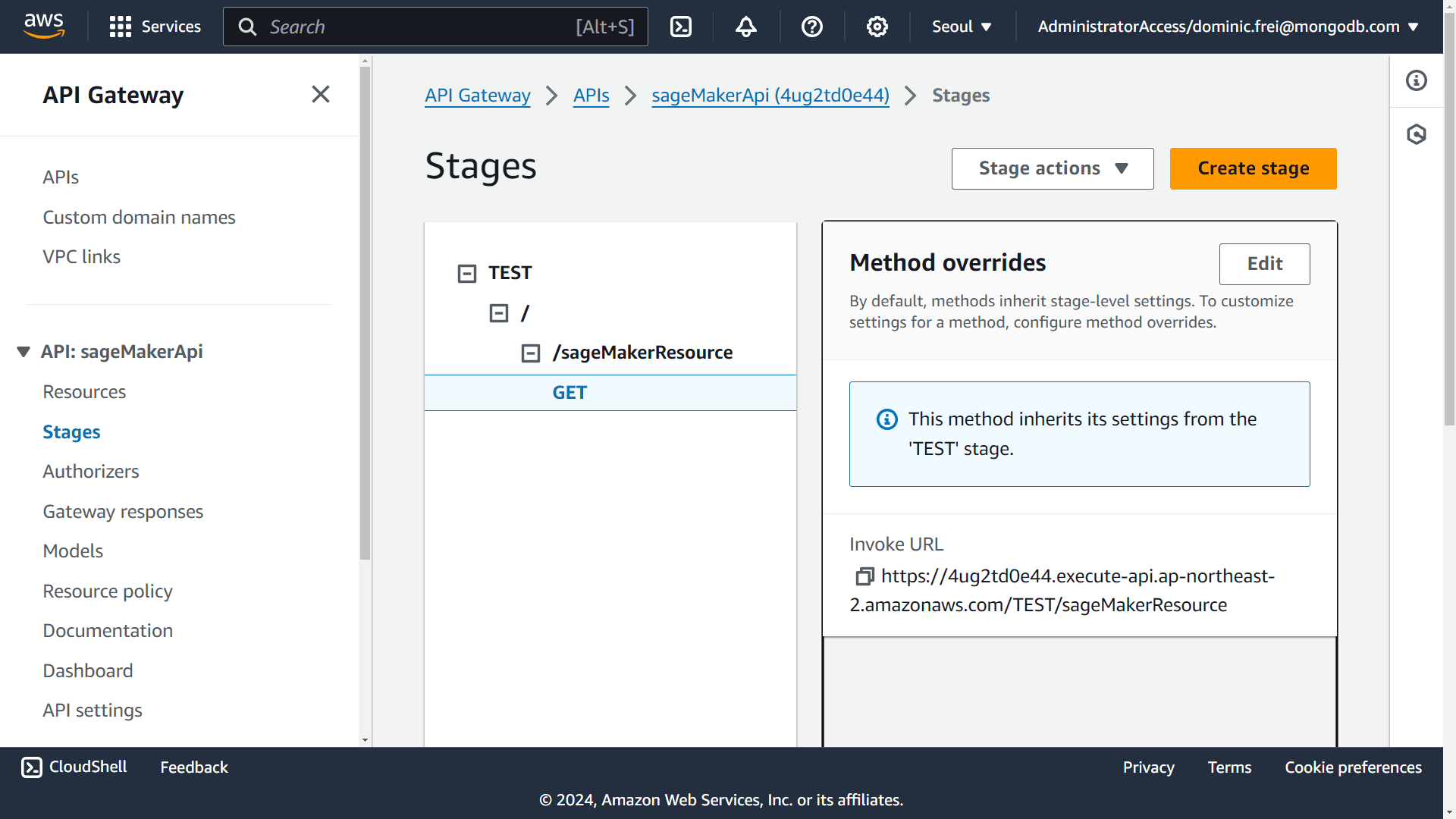Select /sageMakerResource in stage tree
The width and height of the screenshot is (1456, 819).
point(642,353)
